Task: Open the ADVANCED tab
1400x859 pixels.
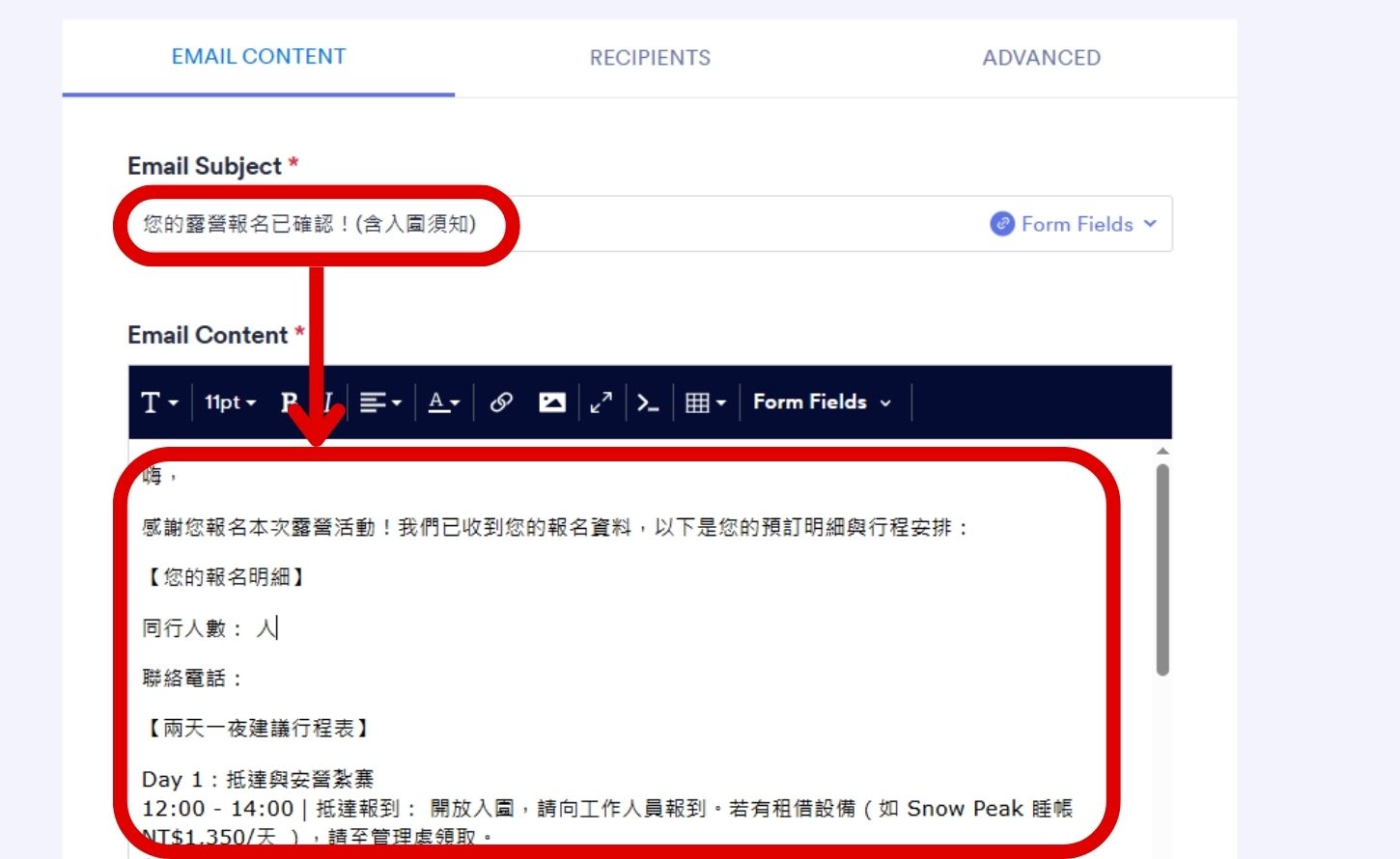Action: tap(1042, 57)
